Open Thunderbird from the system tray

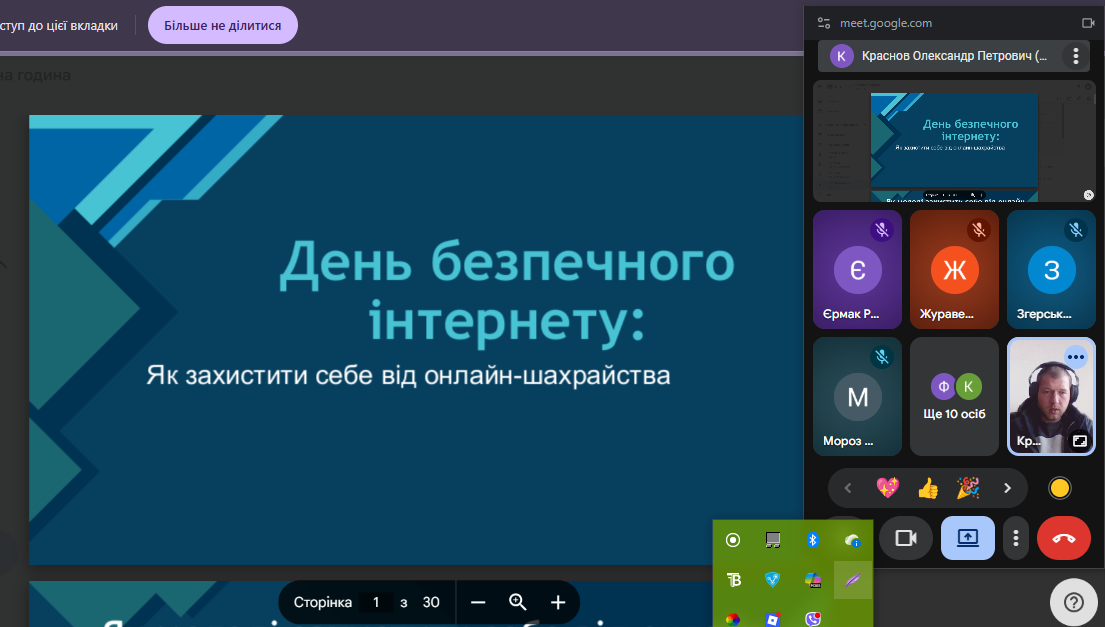tap(735, 578)
